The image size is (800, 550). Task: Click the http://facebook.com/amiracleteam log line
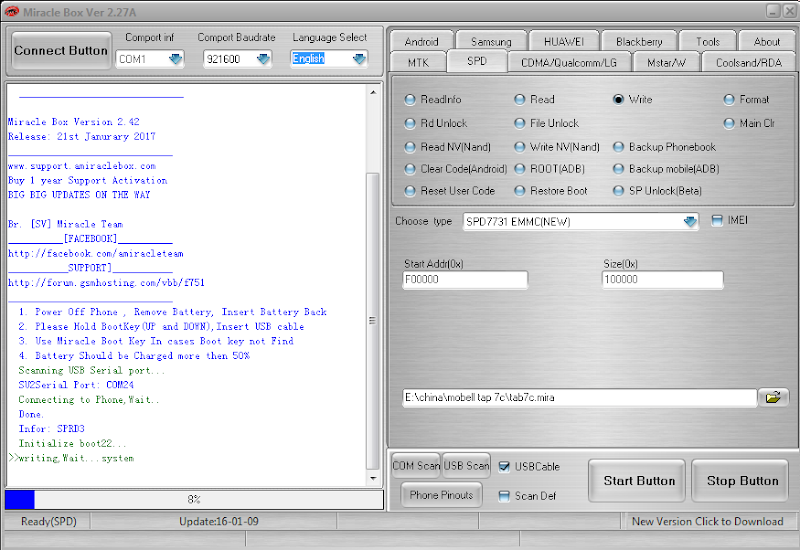tap(96, 254)
